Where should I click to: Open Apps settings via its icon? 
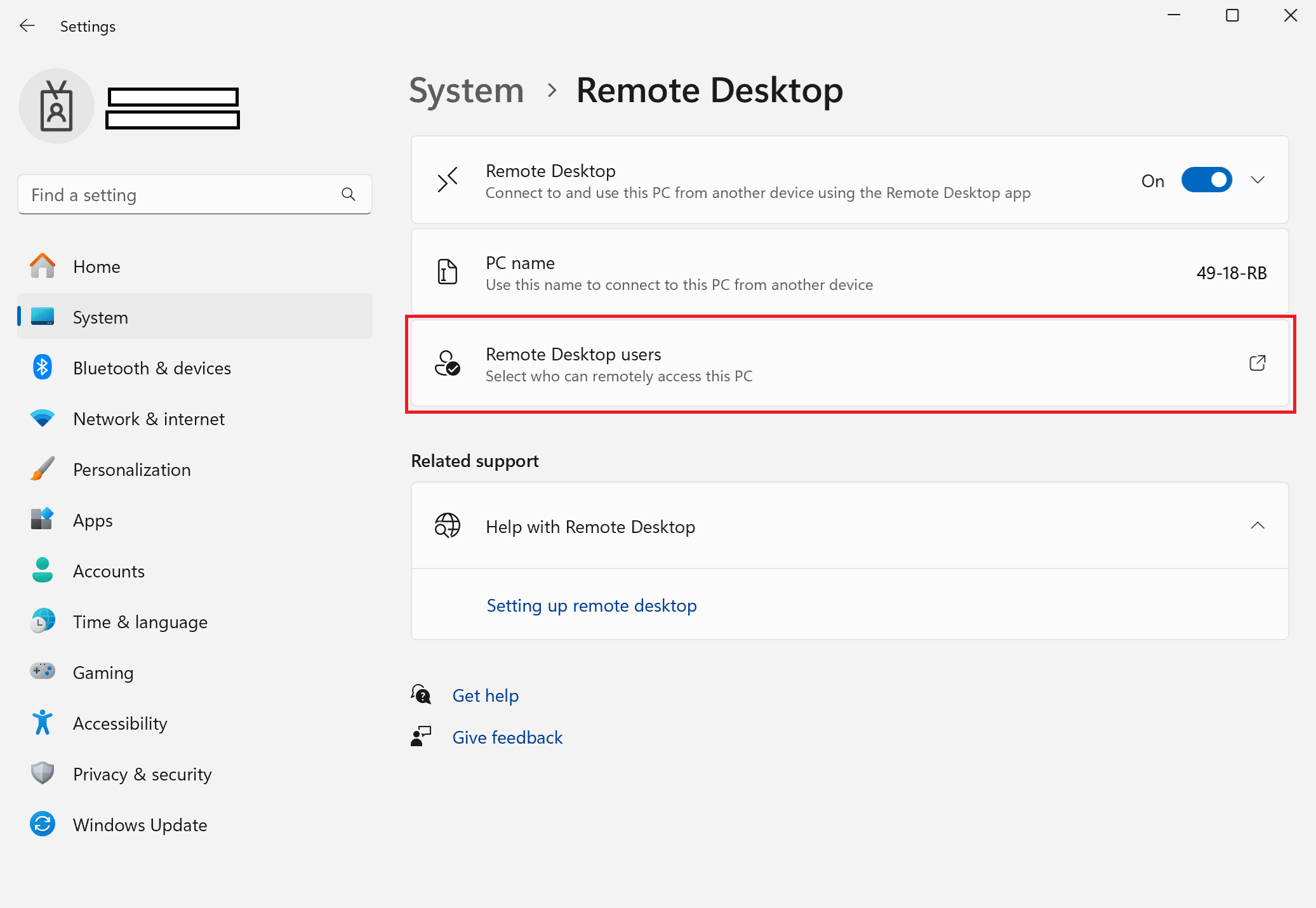[x=42, y=520]
